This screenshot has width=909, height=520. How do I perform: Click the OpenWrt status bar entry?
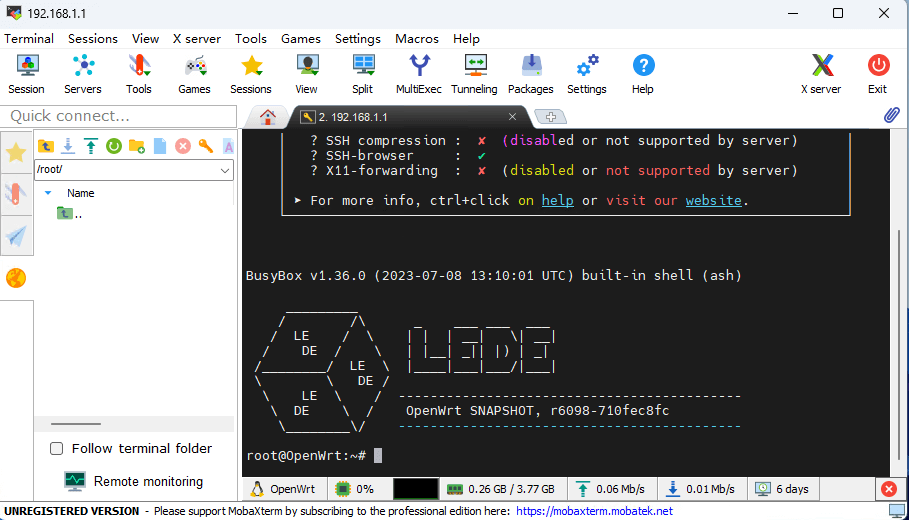click(x=283, y=489)
